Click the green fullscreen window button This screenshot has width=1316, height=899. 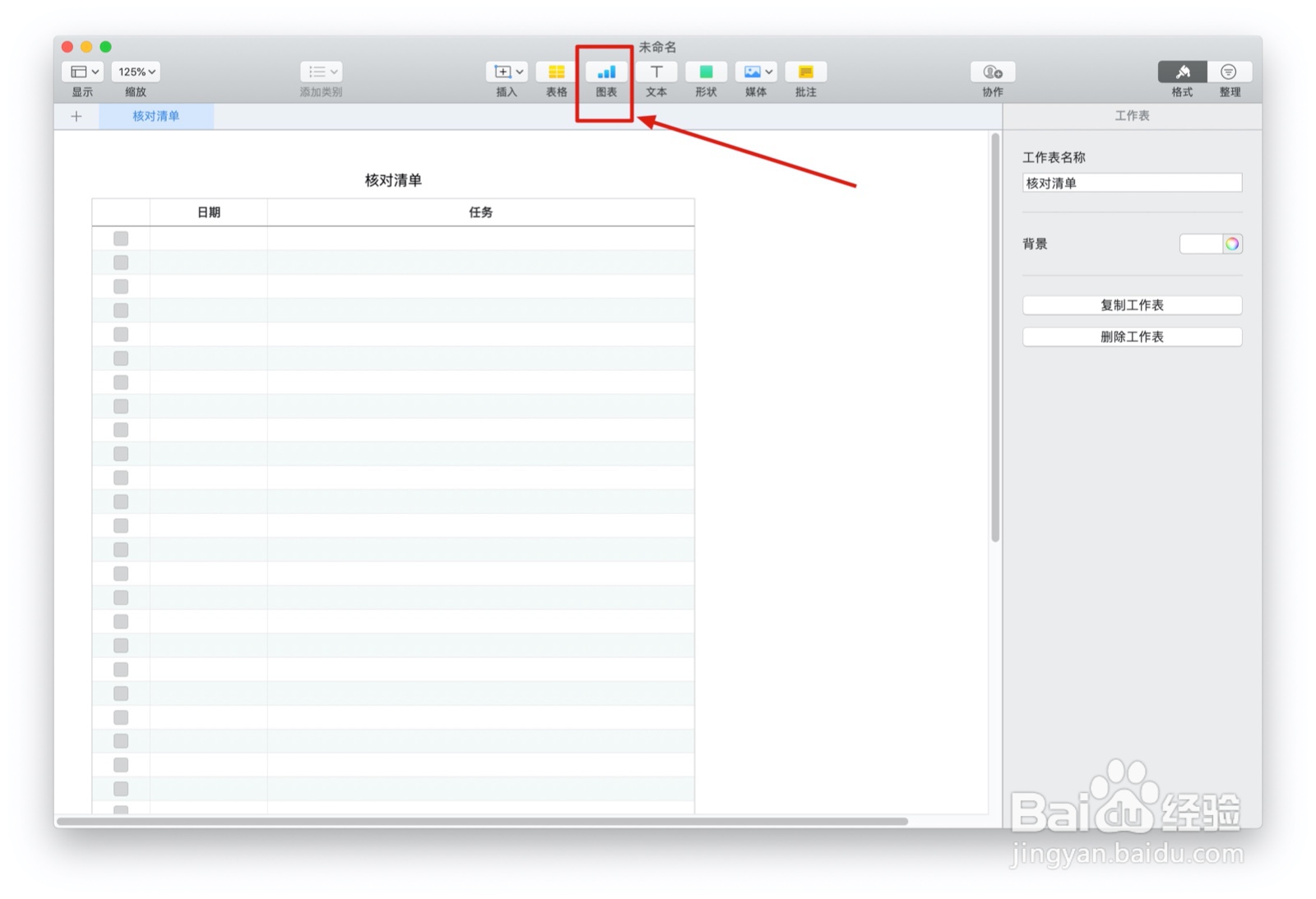[x=105, y=47]
